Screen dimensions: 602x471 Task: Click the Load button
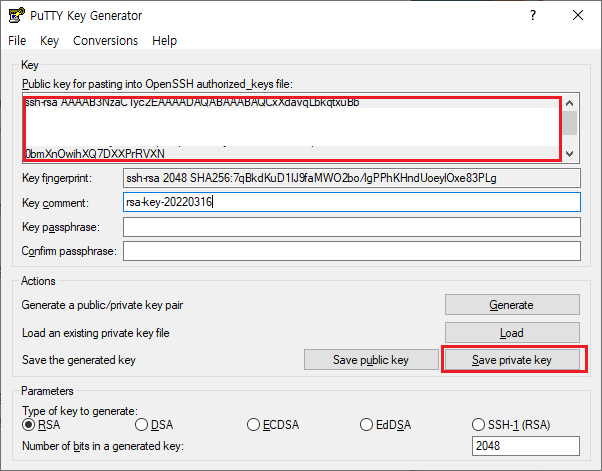pyautogui.click(x=512, y=332)
